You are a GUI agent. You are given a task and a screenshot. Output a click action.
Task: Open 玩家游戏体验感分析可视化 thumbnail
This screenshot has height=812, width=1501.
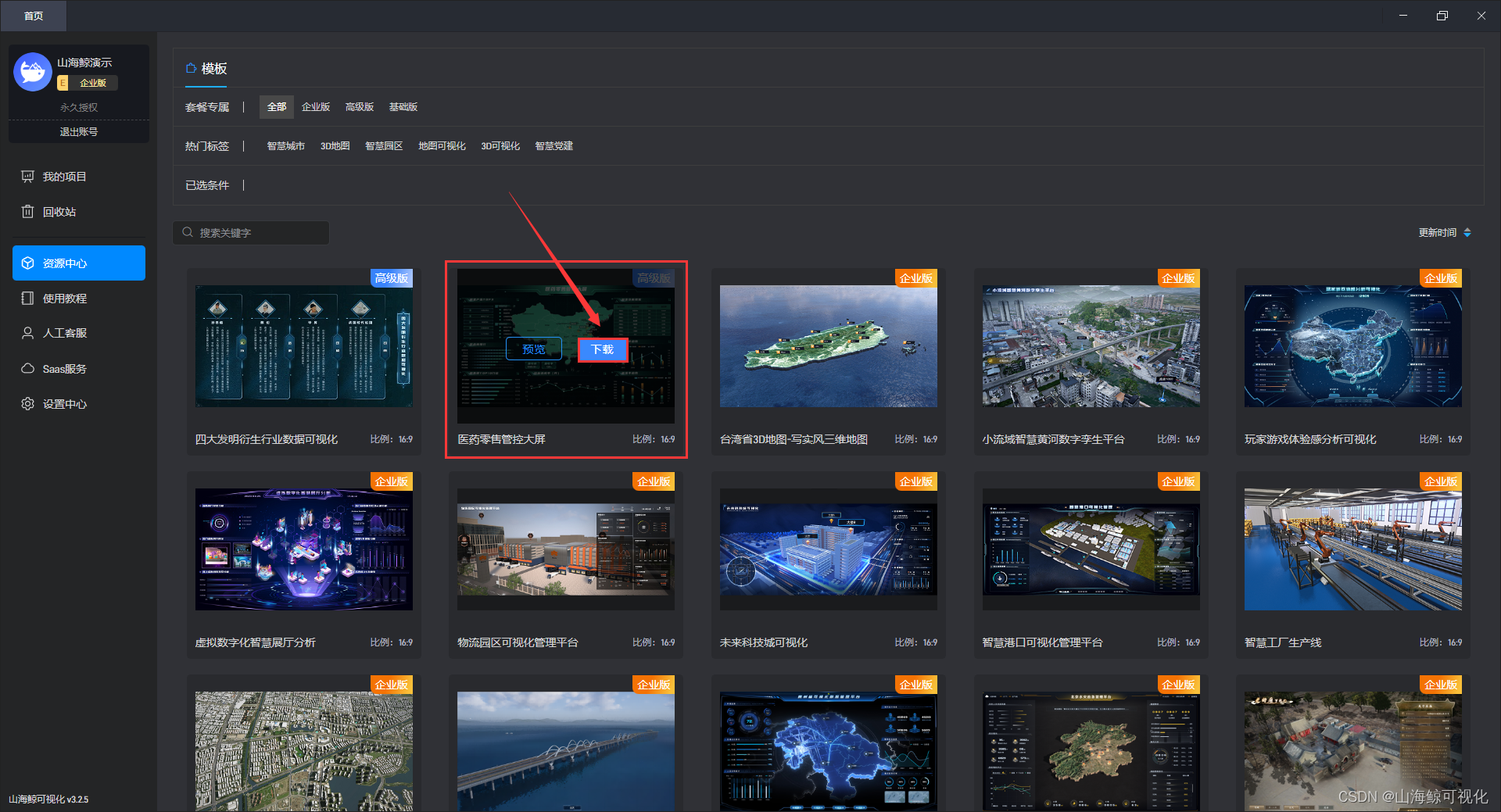tap(1353, 346)
